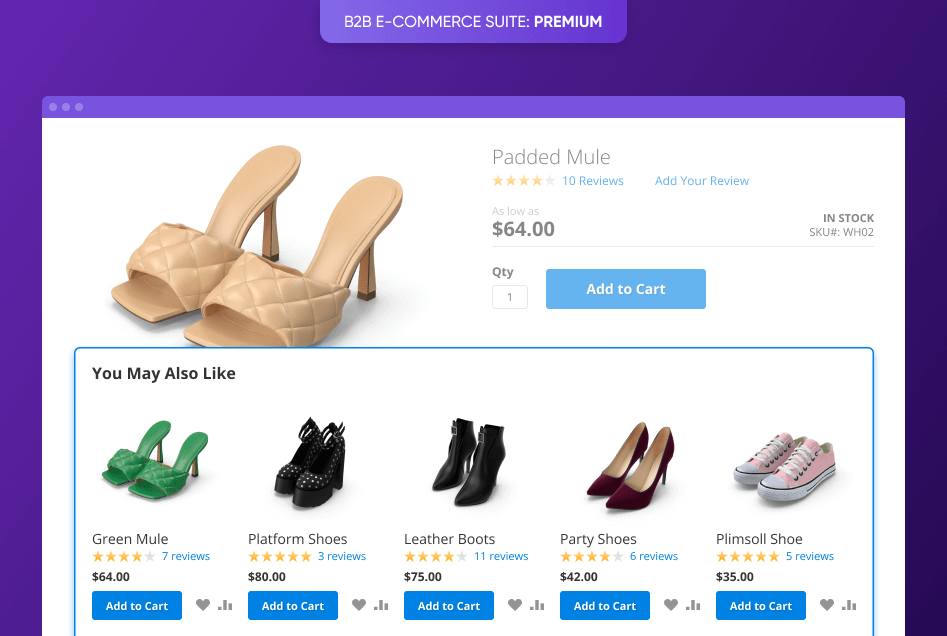Add Plimsoll Shoe to wishlist via heart icon
This screenshot has height=636, width=947.
point(827,605)
